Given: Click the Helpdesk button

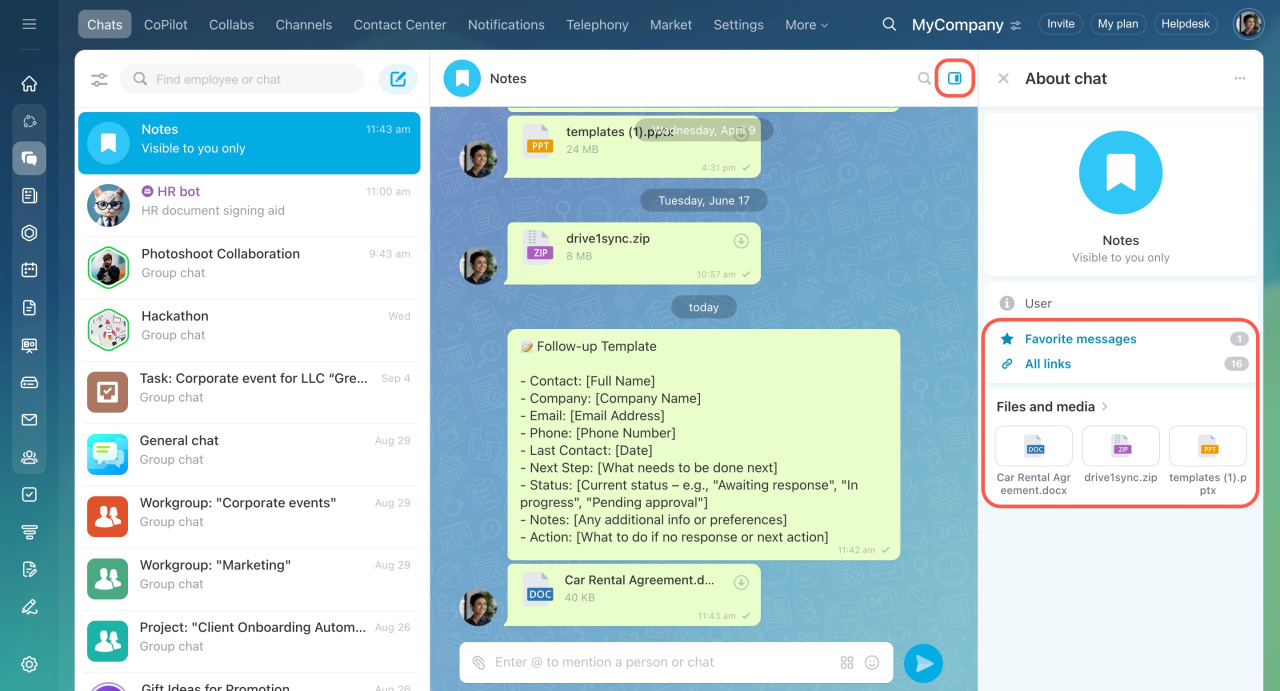Looking at the screenshot, I should coord(1186,24).
